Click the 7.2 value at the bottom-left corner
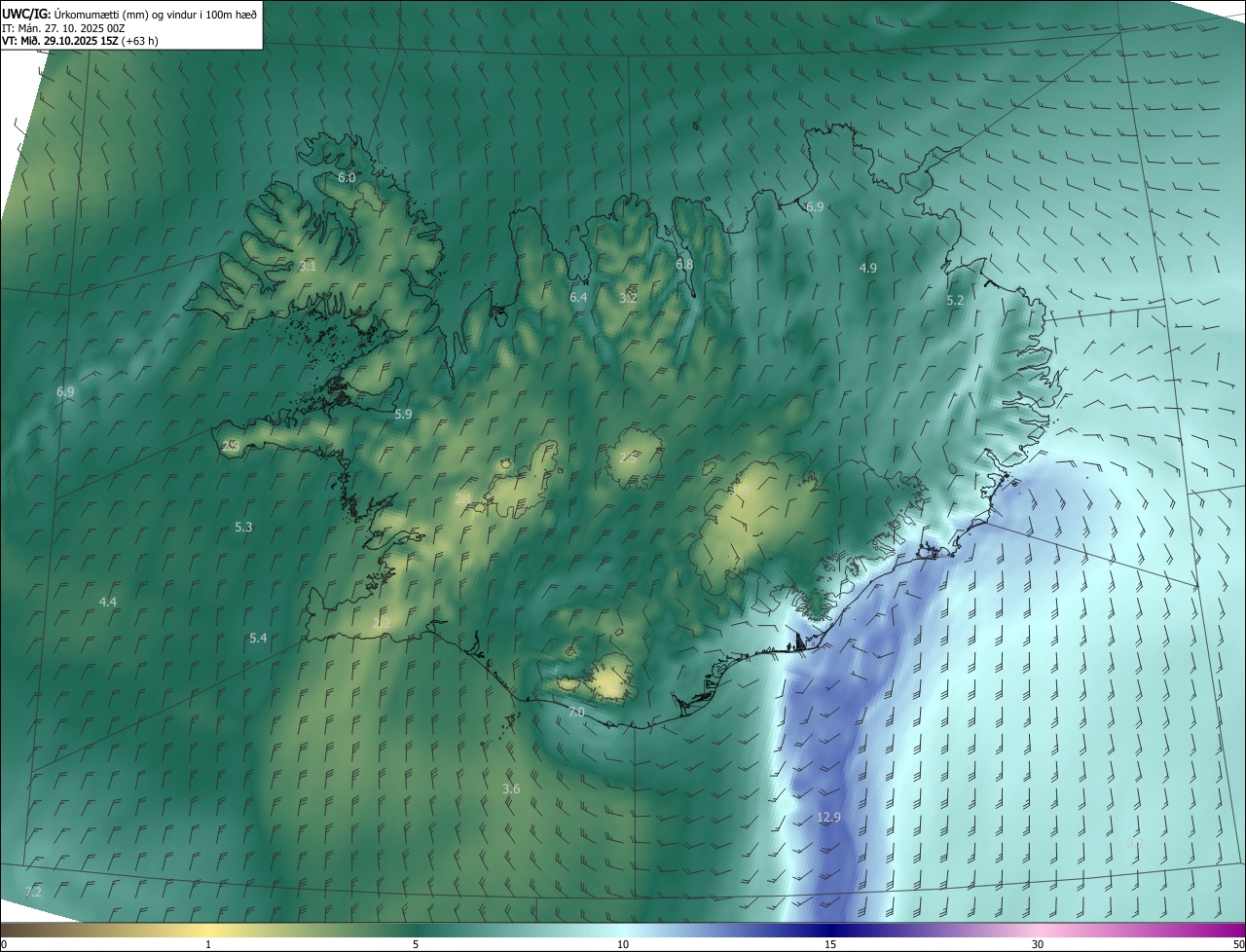Image resolution: width=1246 pixels, height=952 pixels. point(33,892)
